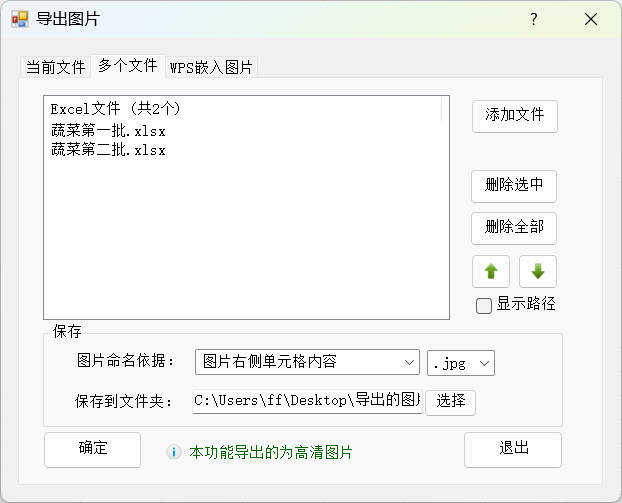Image resolution: width=622 pixels, height=503 pixels.
Task: Open the WPS嵌入图片 tab
Action: pyautogui.click(x=211, y=67)
